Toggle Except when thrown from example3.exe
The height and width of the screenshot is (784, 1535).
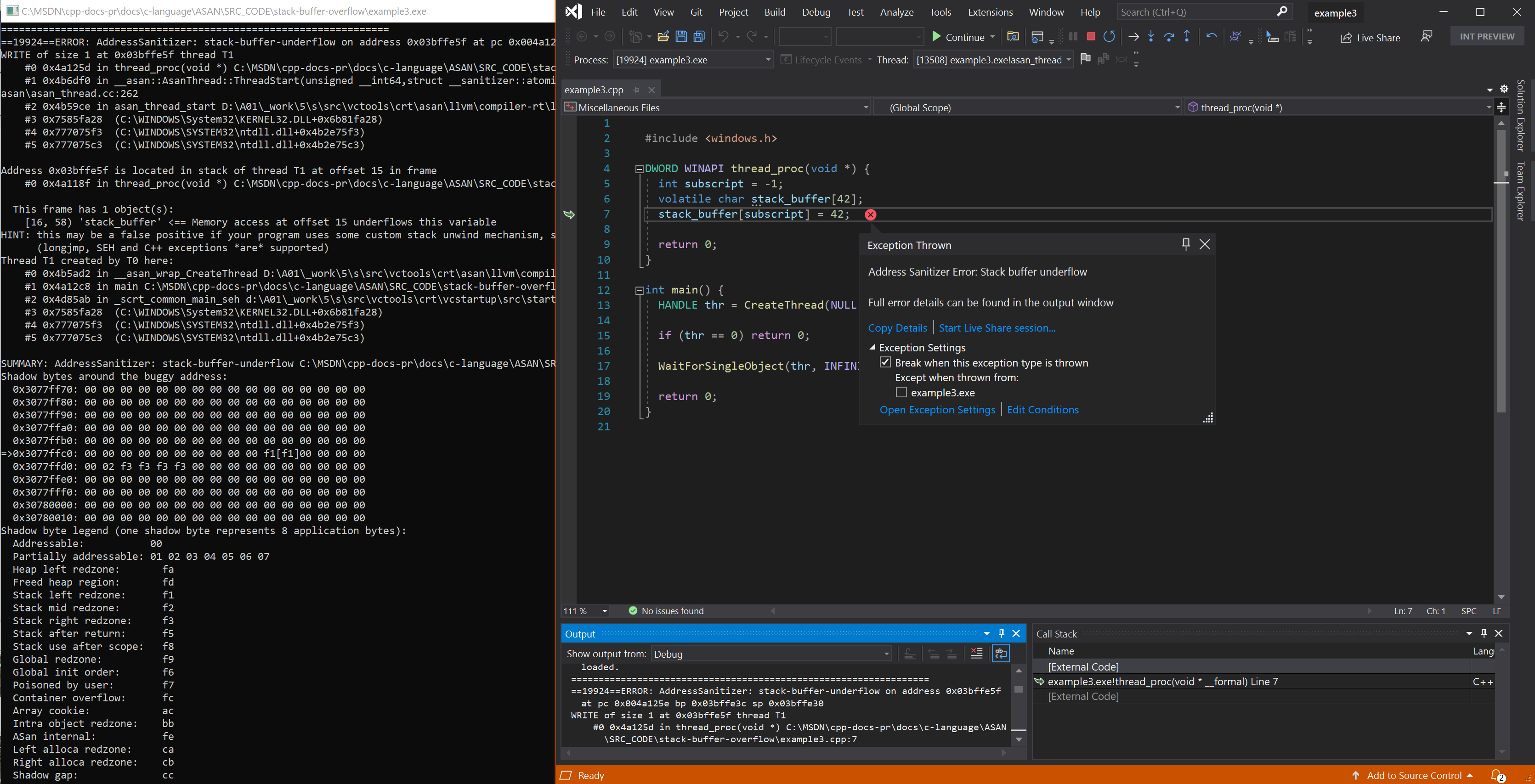coord(901,392)
